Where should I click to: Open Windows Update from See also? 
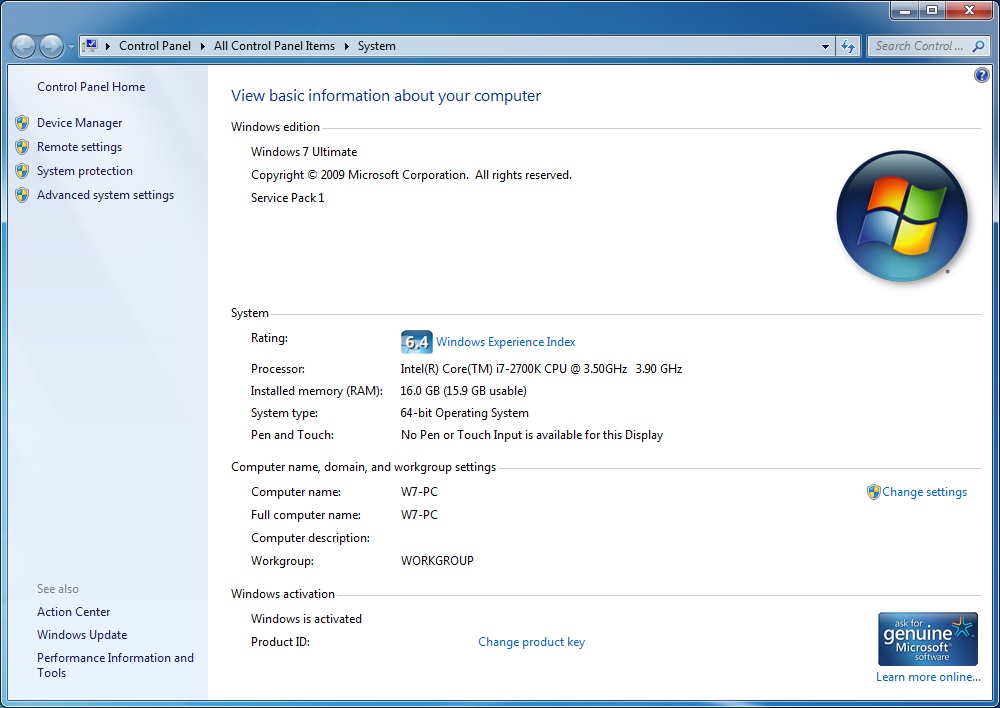click(x=82, y=635)
